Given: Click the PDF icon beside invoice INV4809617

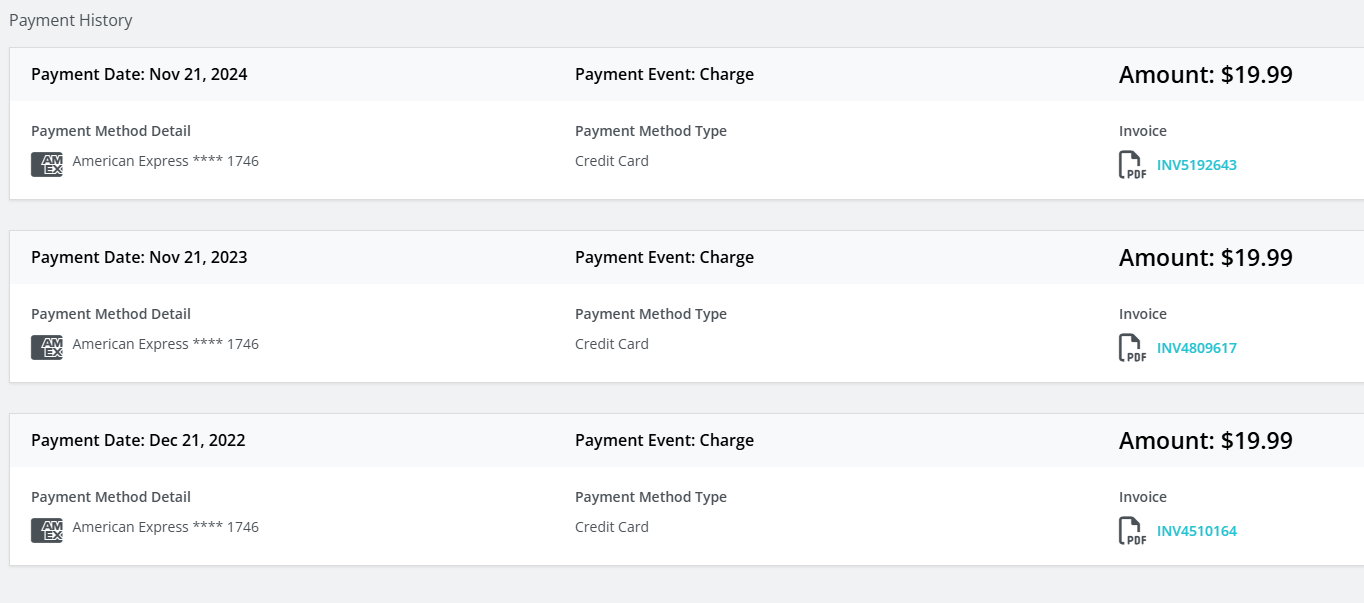Looking at the screenshot, I should [x=1132, y=348].
